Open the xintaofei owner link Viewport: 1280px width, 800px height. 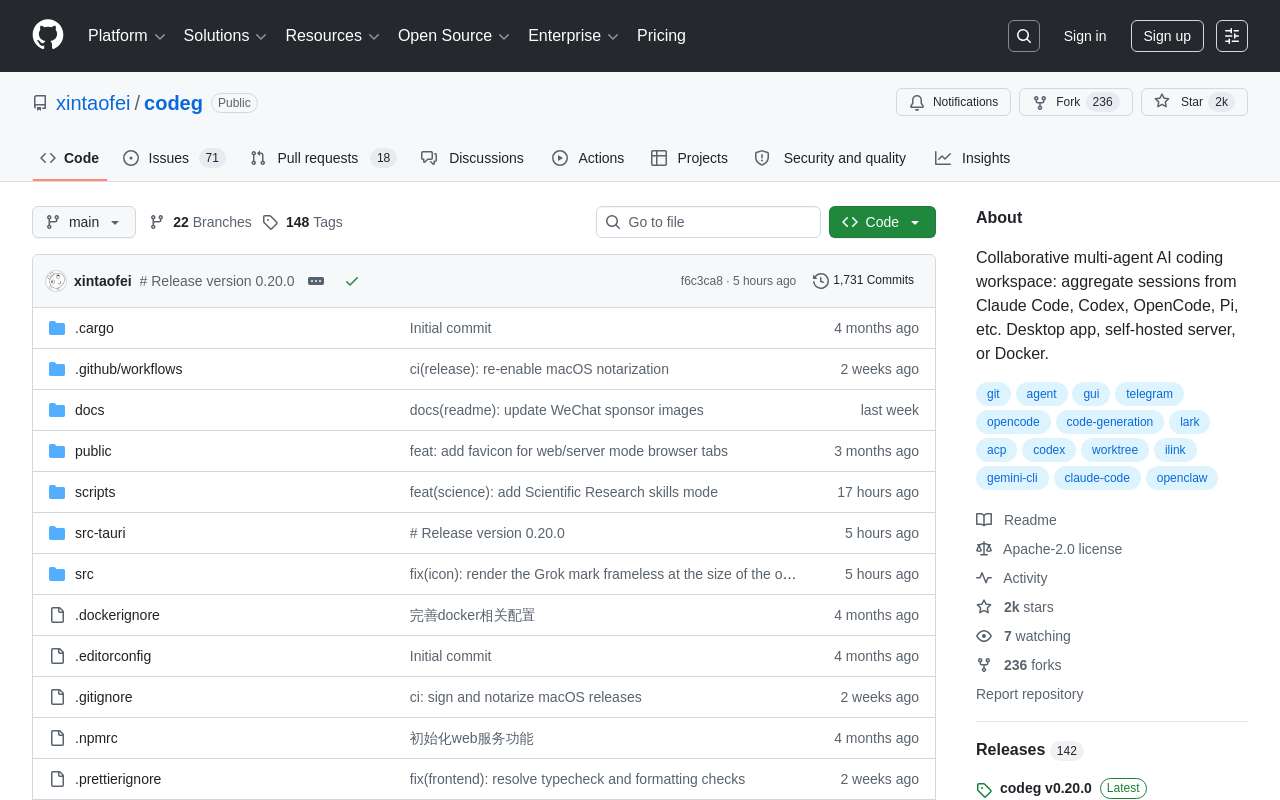point(93,103)
